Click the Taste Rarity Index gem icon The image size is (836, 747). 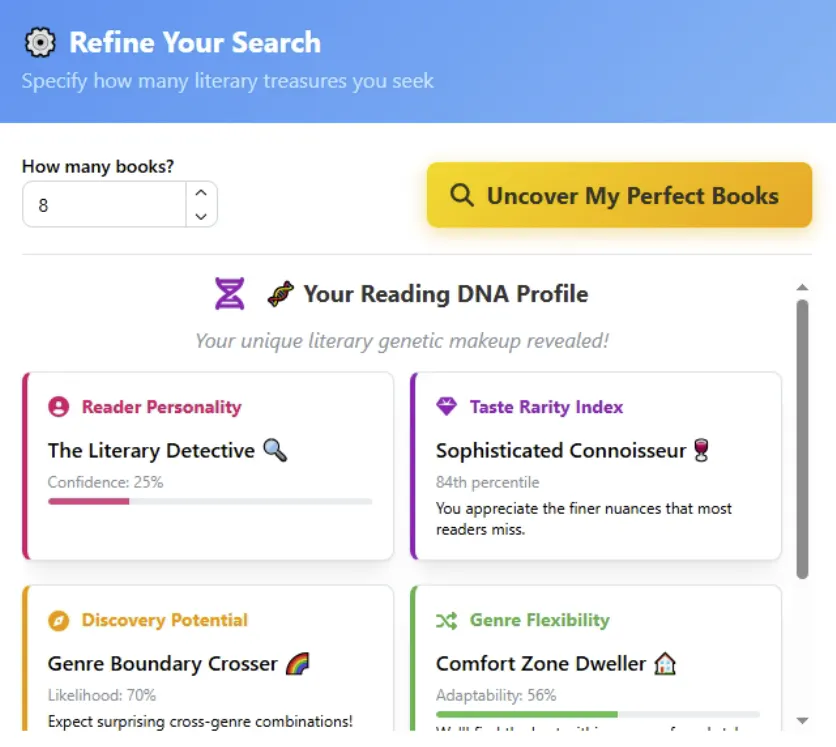[x=446, y=407]
